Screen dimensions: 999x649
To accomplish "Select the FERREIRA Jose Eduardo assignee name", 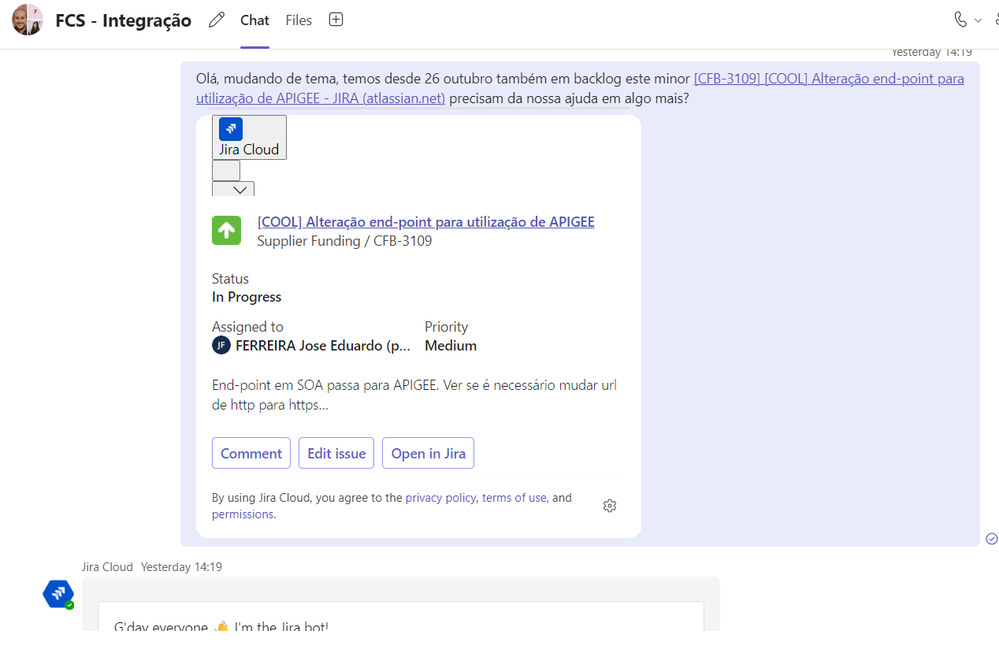I will (323, 345).
